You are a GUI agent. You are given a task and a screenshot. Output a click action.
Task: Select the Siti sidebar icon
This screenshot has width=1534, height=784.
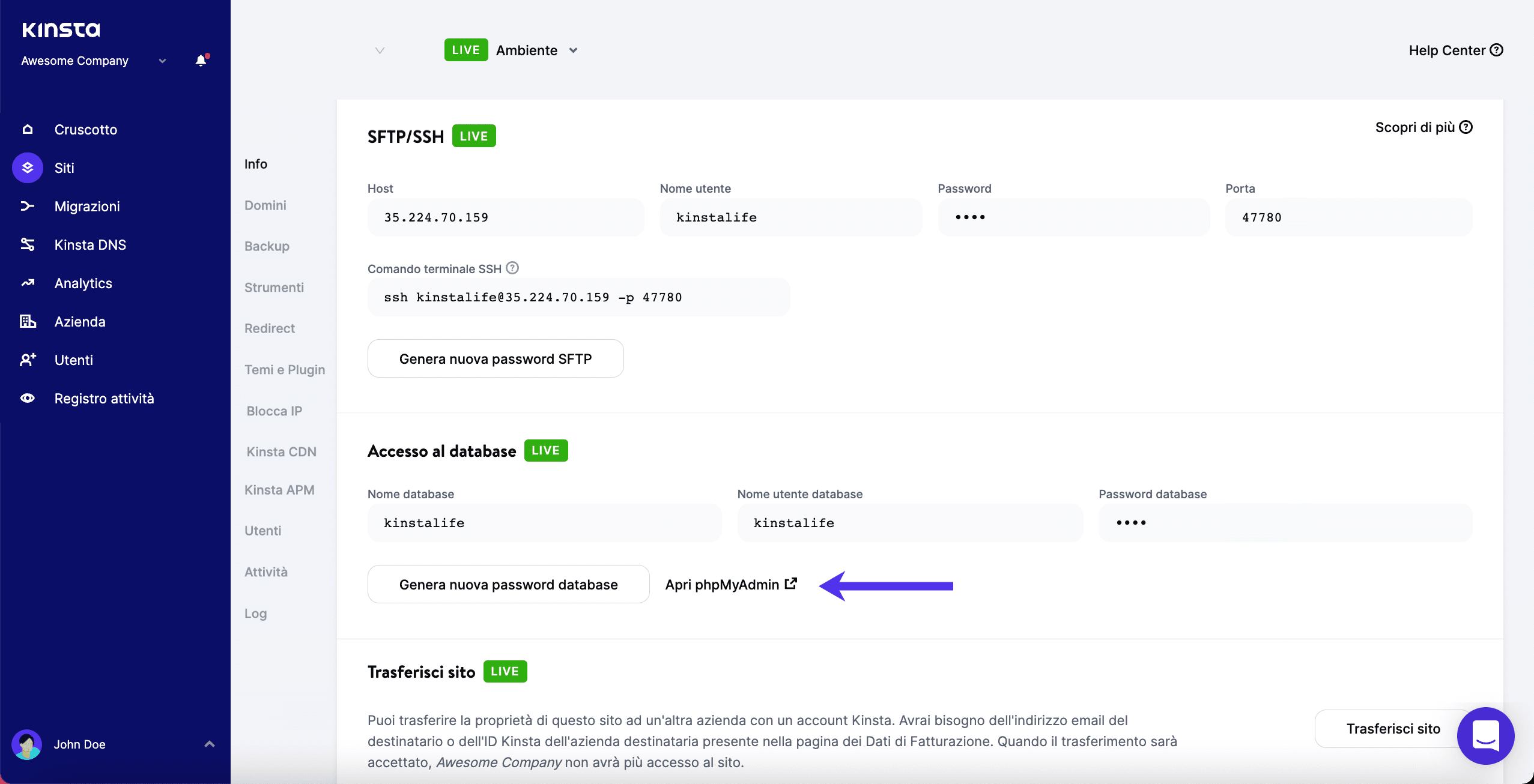27,167
